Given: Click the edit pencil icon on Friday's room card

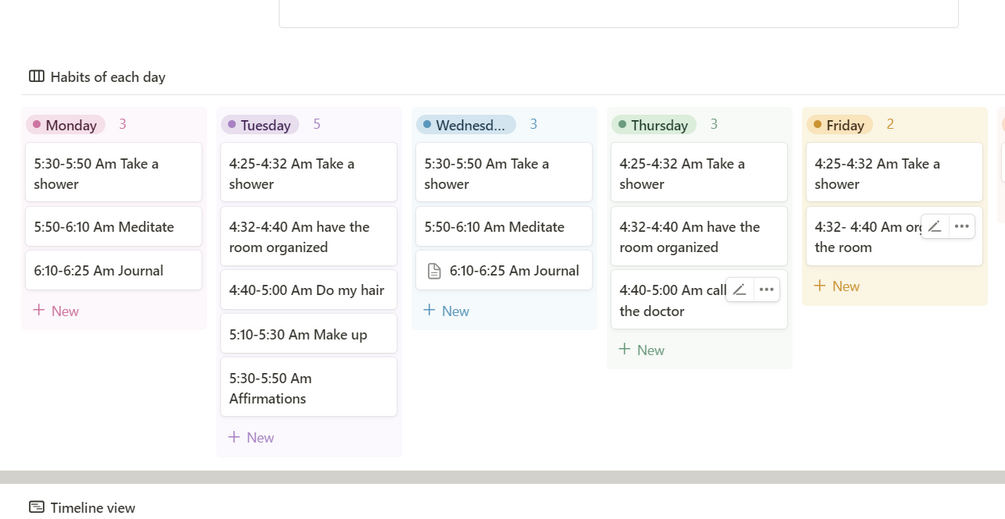Looking at the screenshot, I should point(935,227).
